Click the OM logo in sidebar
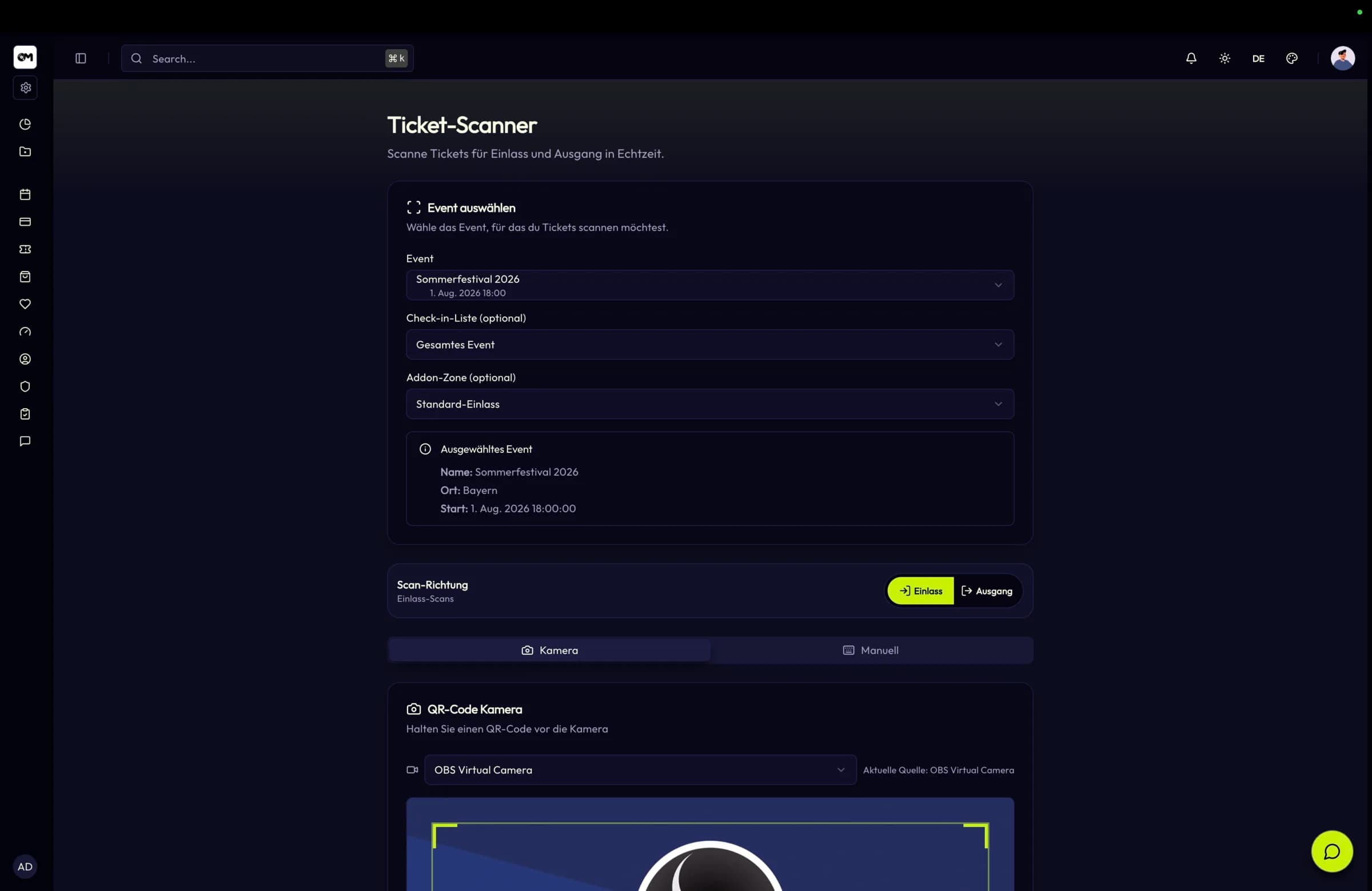The width and height of the screenshot is (1372, 891). 25,57
